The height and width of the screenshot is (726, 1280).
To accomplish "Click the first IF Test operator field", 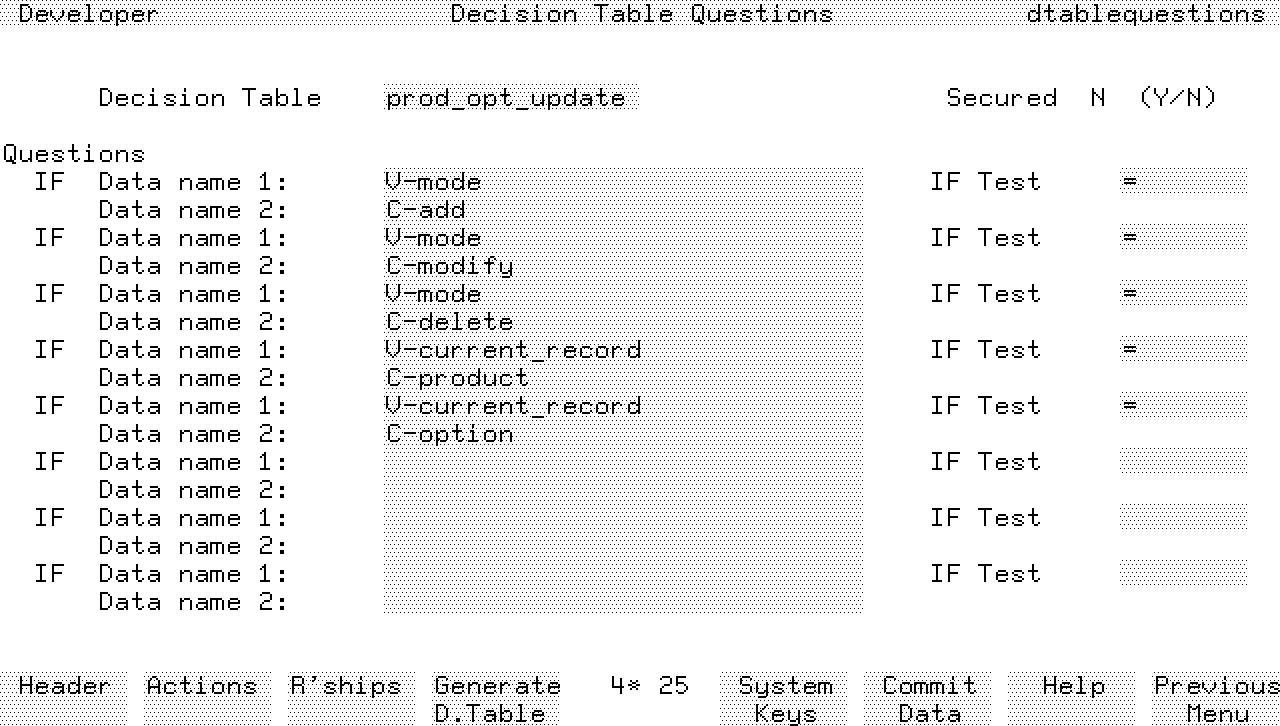I will [1183, 182].
